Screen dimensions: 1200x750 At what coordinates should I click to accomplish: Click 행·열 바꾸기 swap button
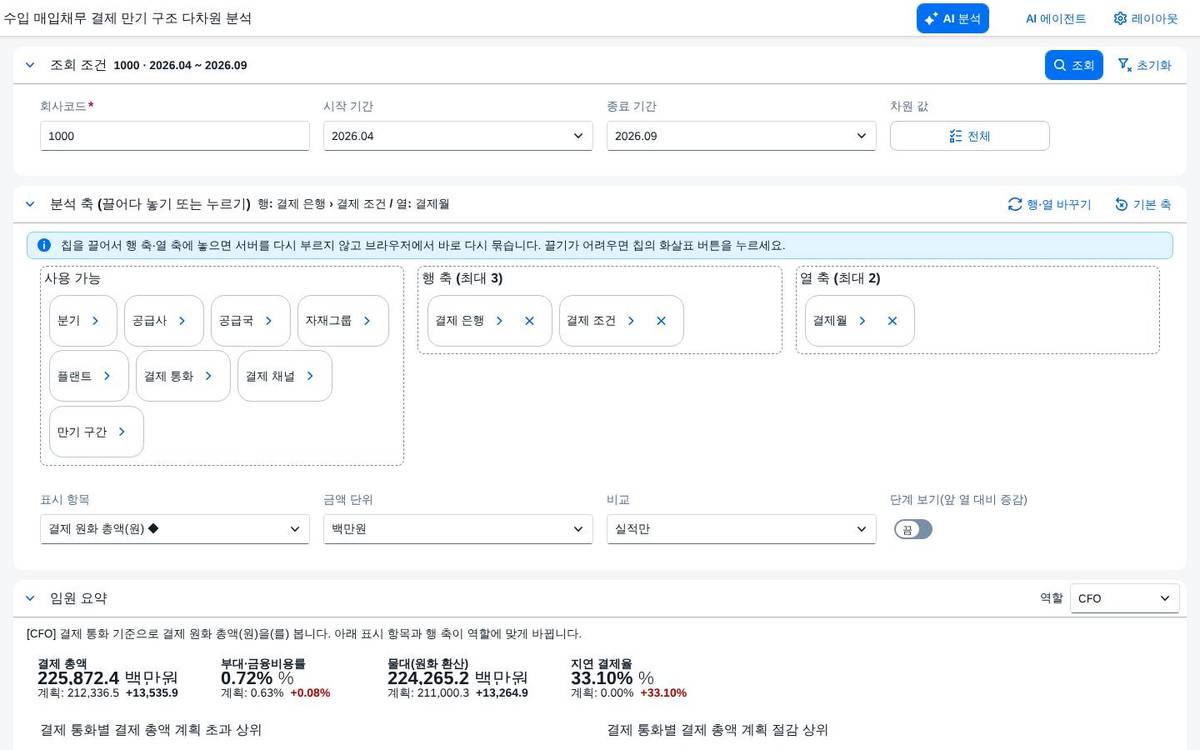pos(1049,204)
